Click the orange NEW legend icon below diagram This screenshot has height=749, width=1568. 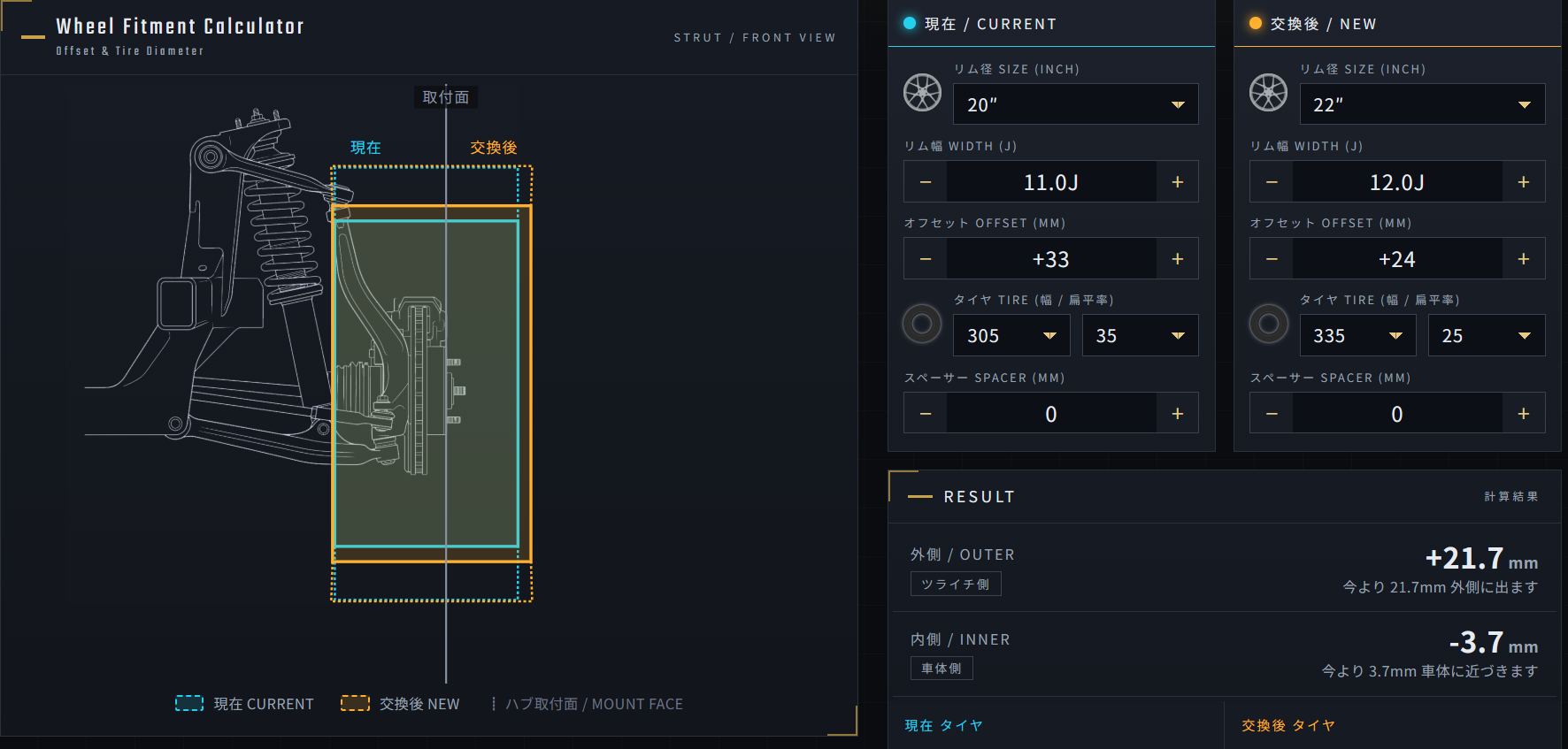click(x=355, y=703)
